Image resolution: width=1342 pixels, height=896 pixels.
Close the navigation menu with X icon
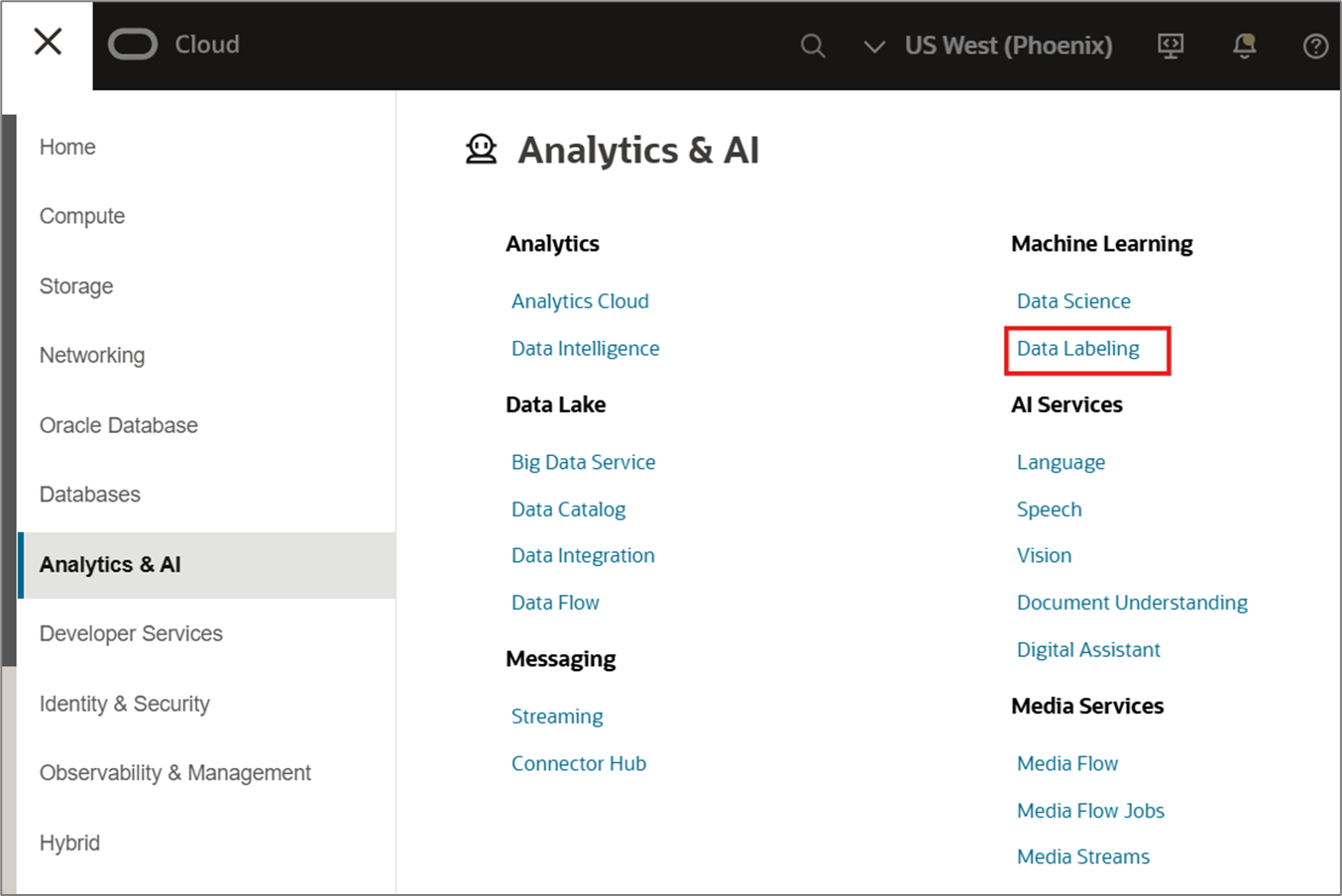coord(48,43)
